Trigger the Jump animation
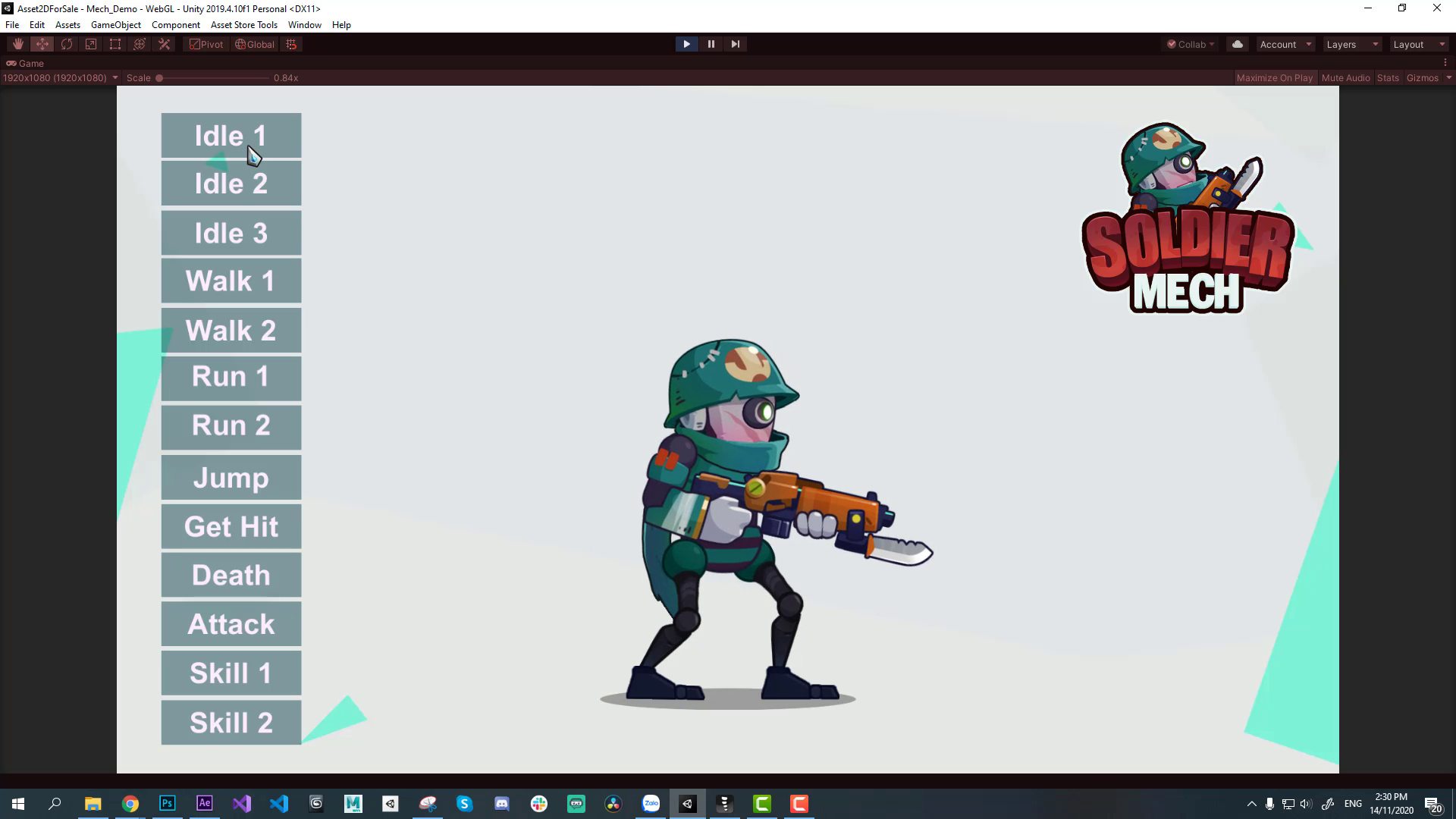 231,478
